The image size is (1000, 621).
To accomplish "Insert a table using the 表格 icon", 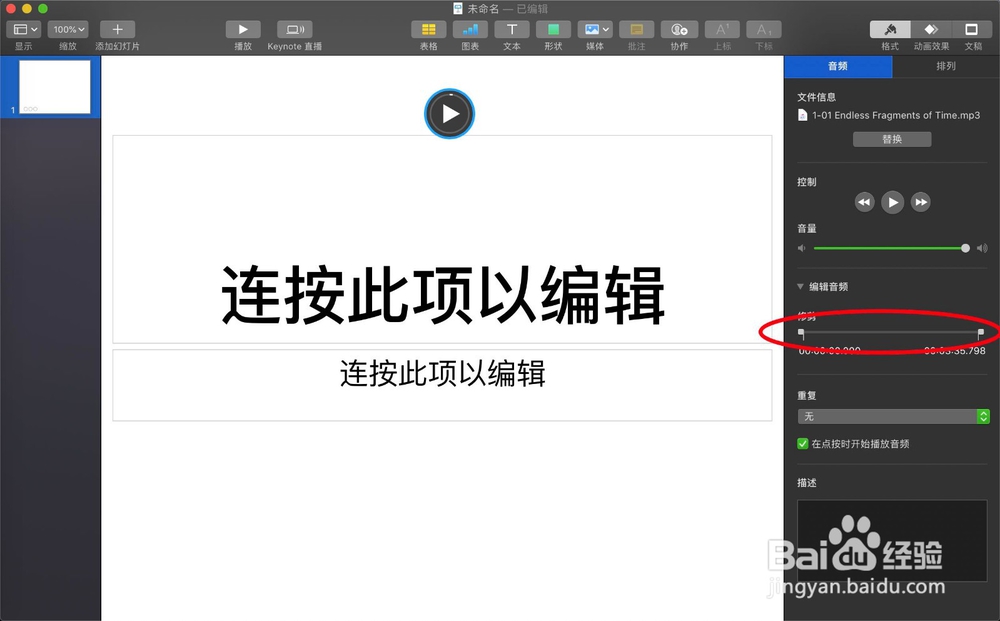I will pos(428,29).
